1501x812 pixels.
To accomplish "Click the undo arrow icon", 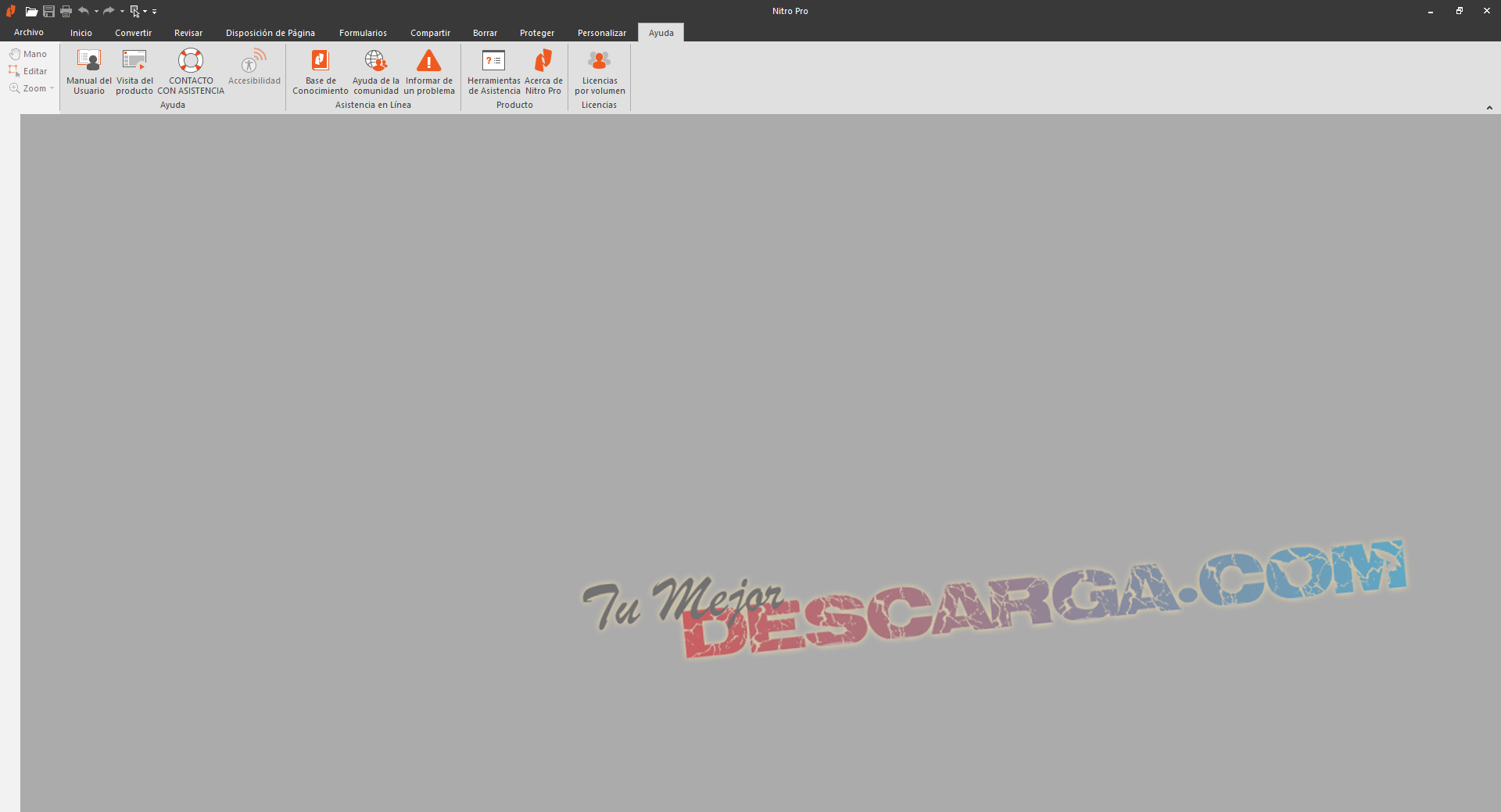I will [84, 11].
